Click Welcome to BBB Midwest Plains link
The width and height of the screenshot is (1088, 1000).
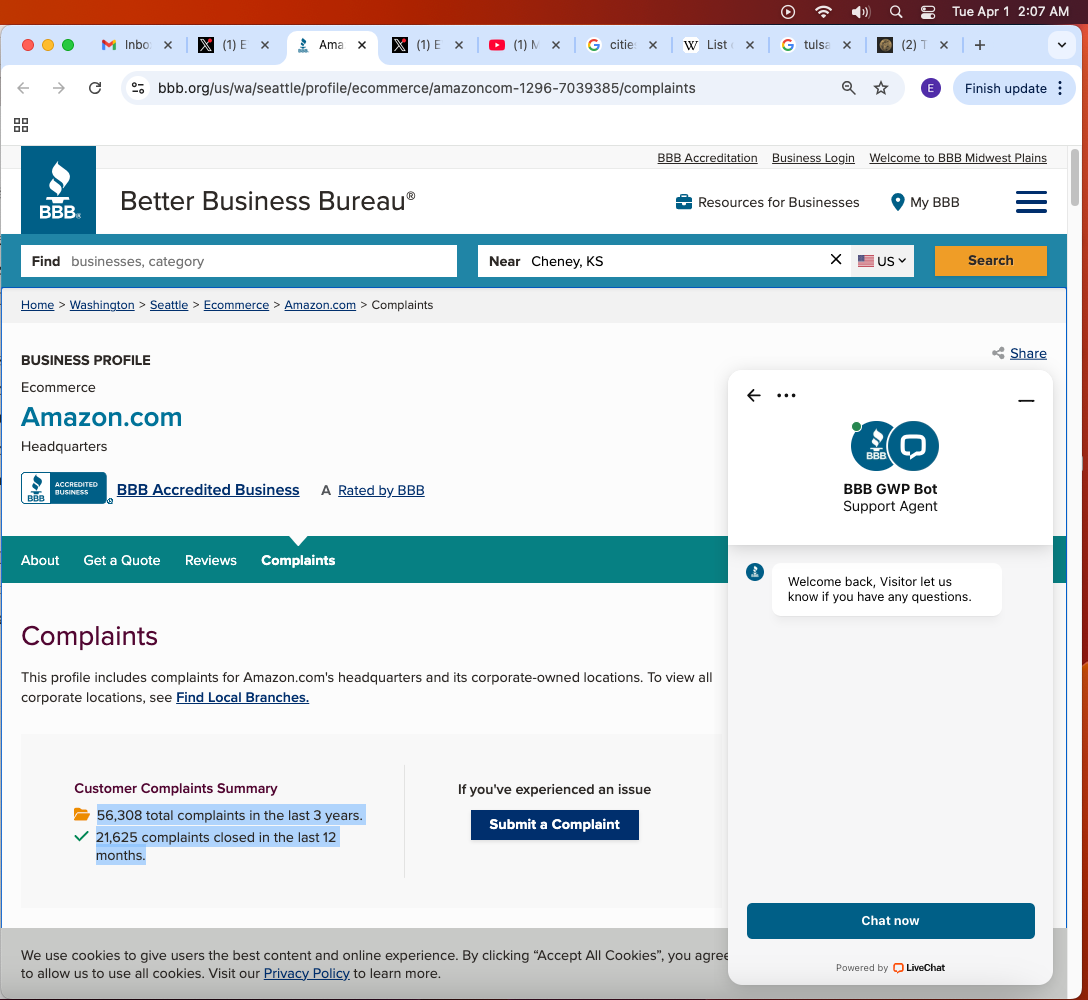(x=958, y=158)
